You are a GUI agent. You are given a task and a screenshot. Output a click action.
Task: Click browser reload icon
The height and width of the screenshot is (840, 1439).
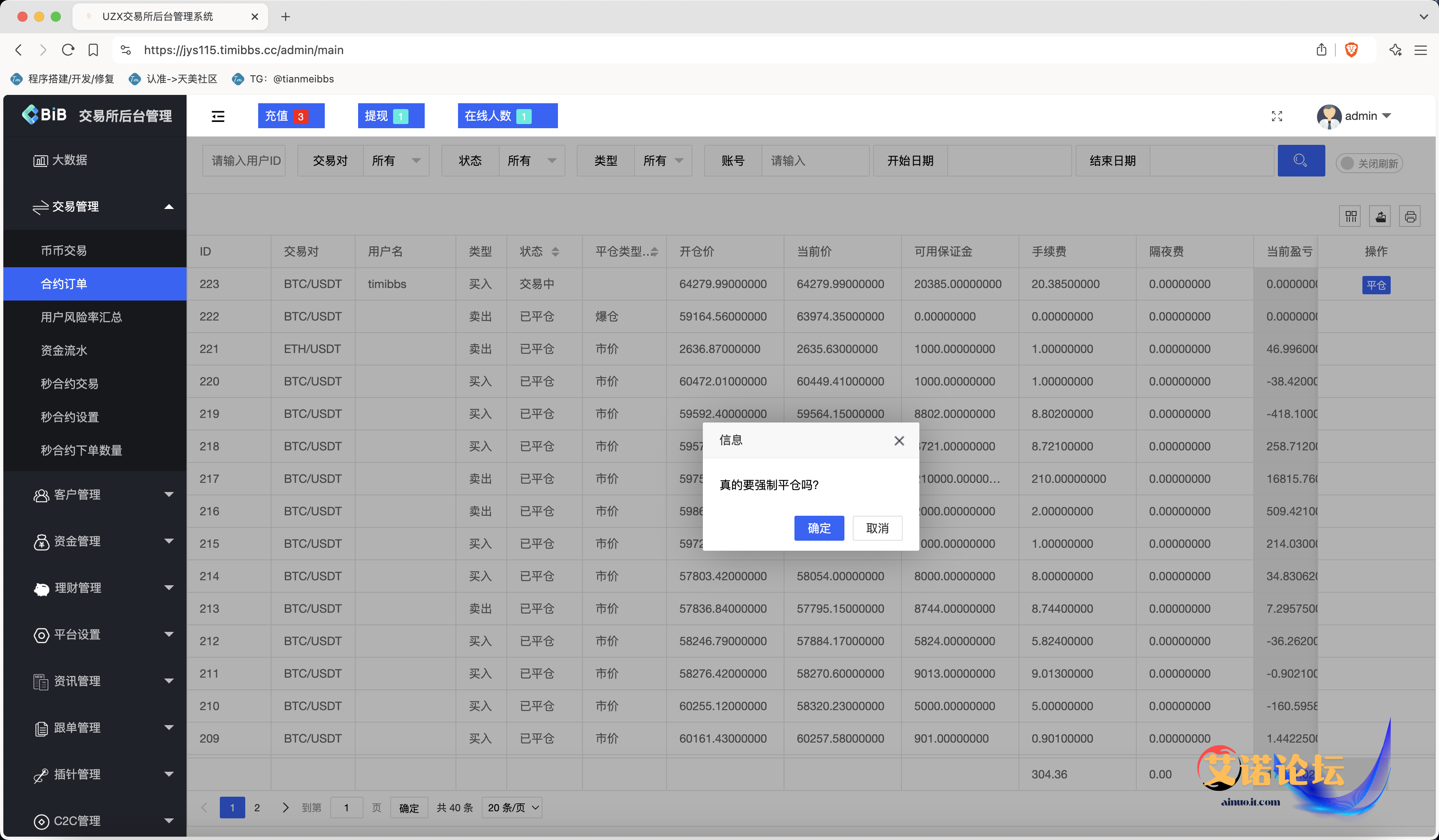point(68,50)
